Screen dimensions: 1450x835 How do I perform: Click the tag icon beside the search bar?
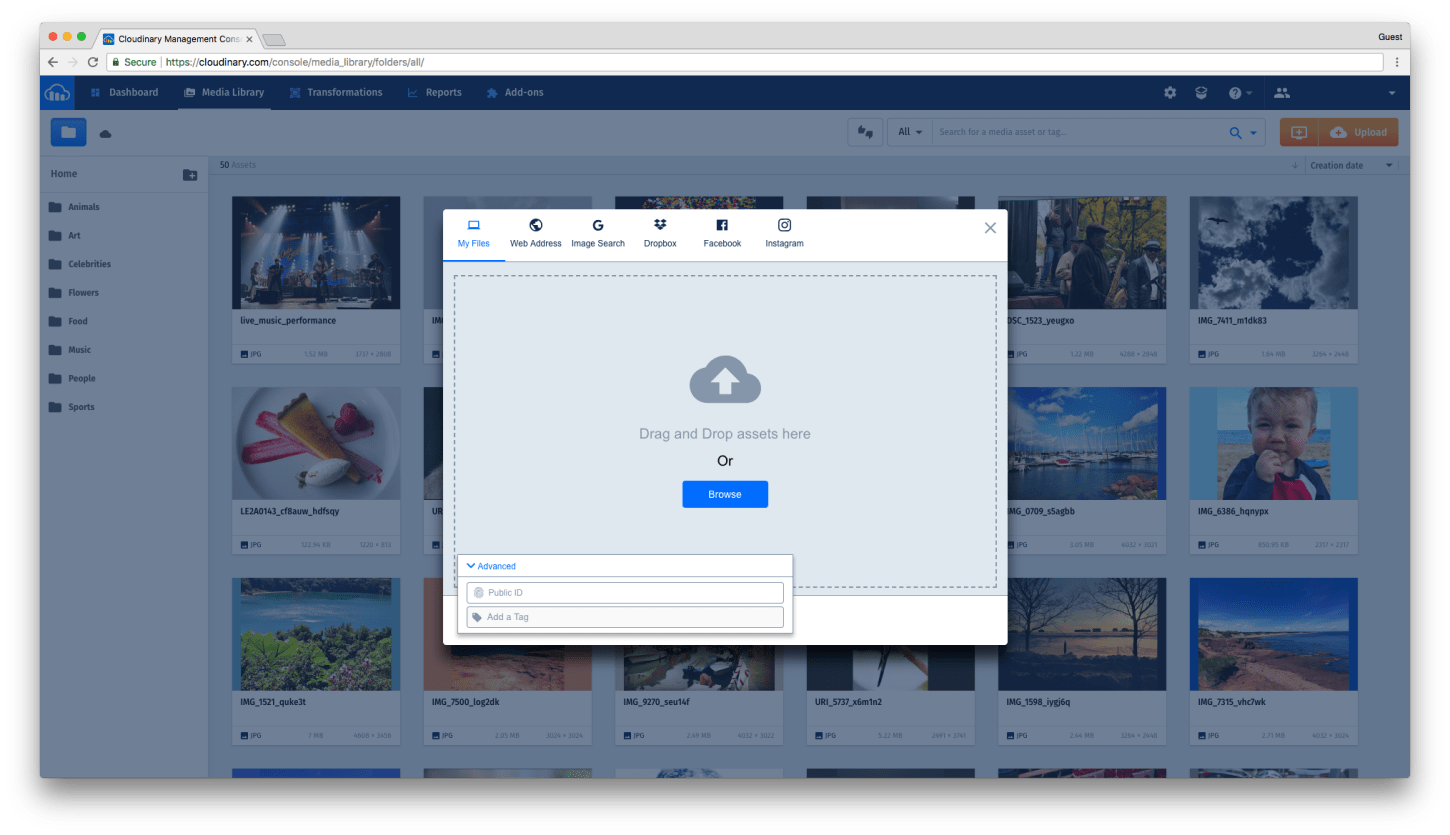[x=865, y=132]
